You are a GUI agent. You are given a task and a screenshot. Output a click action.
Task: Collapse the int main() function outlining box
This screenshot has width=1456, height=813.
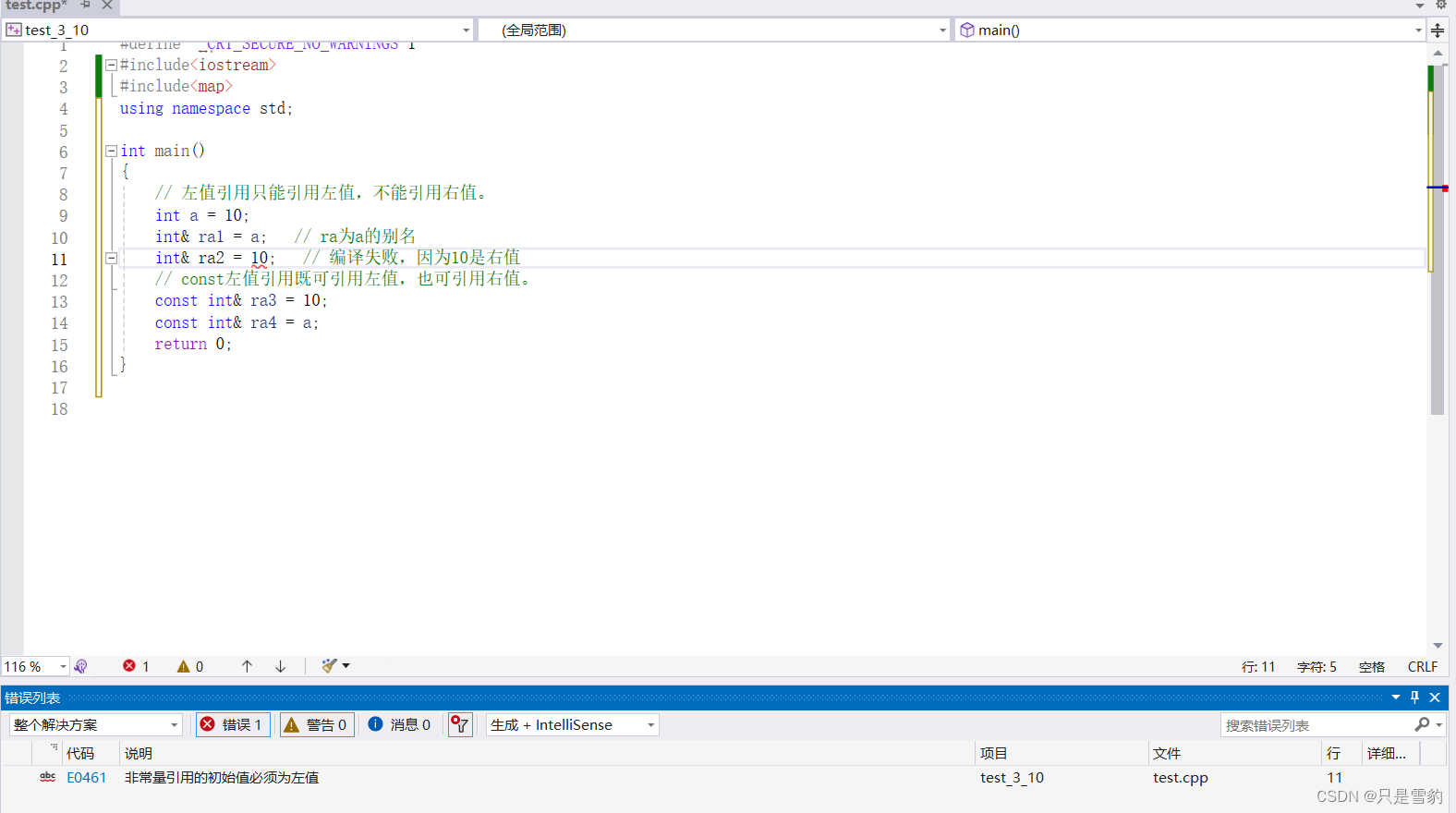click(111, 151)
